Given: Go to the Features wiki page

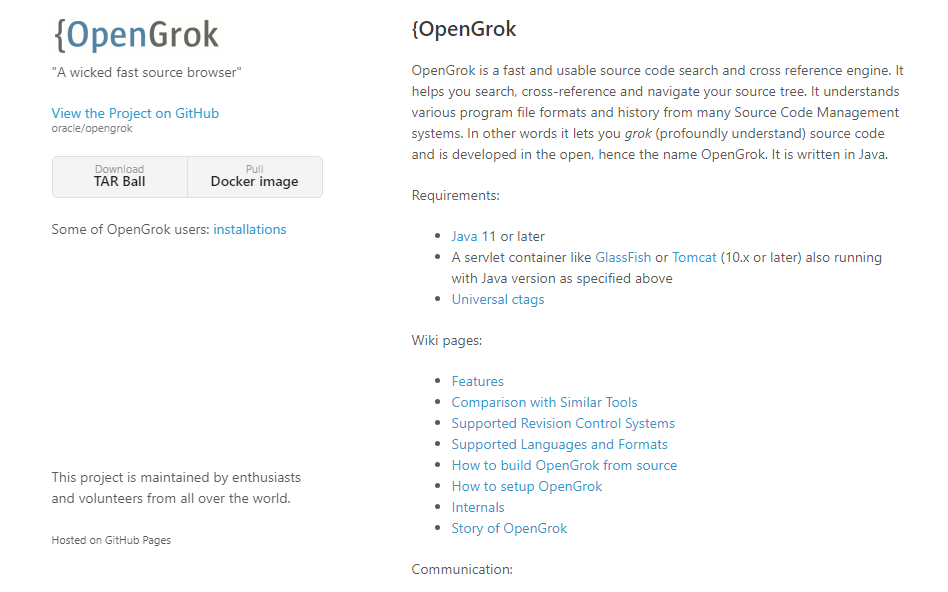Looking at the screenshot, I should 477,381.
